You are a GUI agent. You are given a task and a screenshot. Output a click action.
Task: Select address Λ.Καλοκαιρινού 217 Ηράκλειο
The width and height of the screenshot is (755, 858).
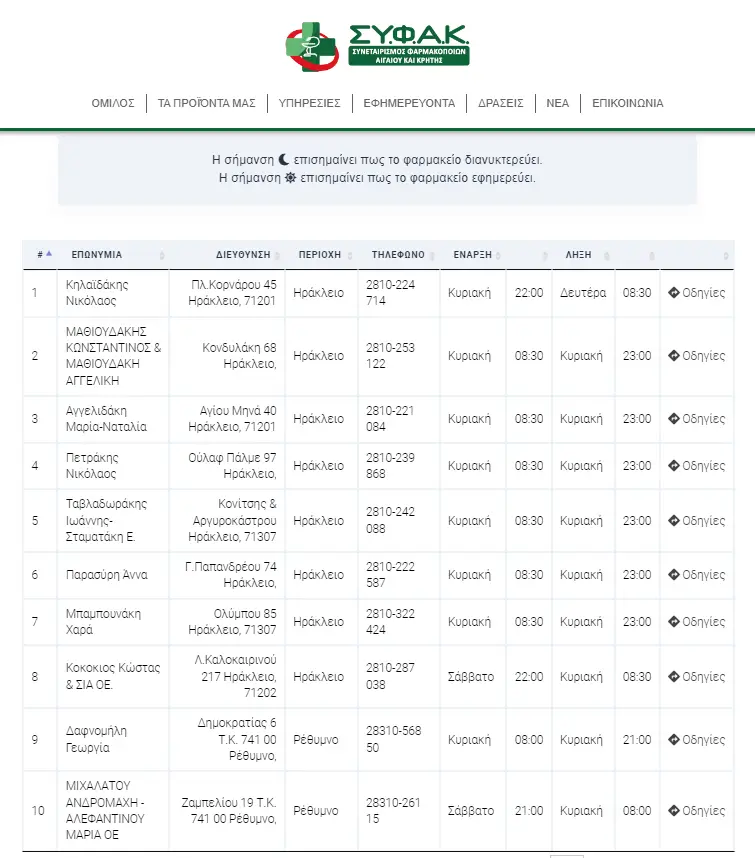coord(235,676)
